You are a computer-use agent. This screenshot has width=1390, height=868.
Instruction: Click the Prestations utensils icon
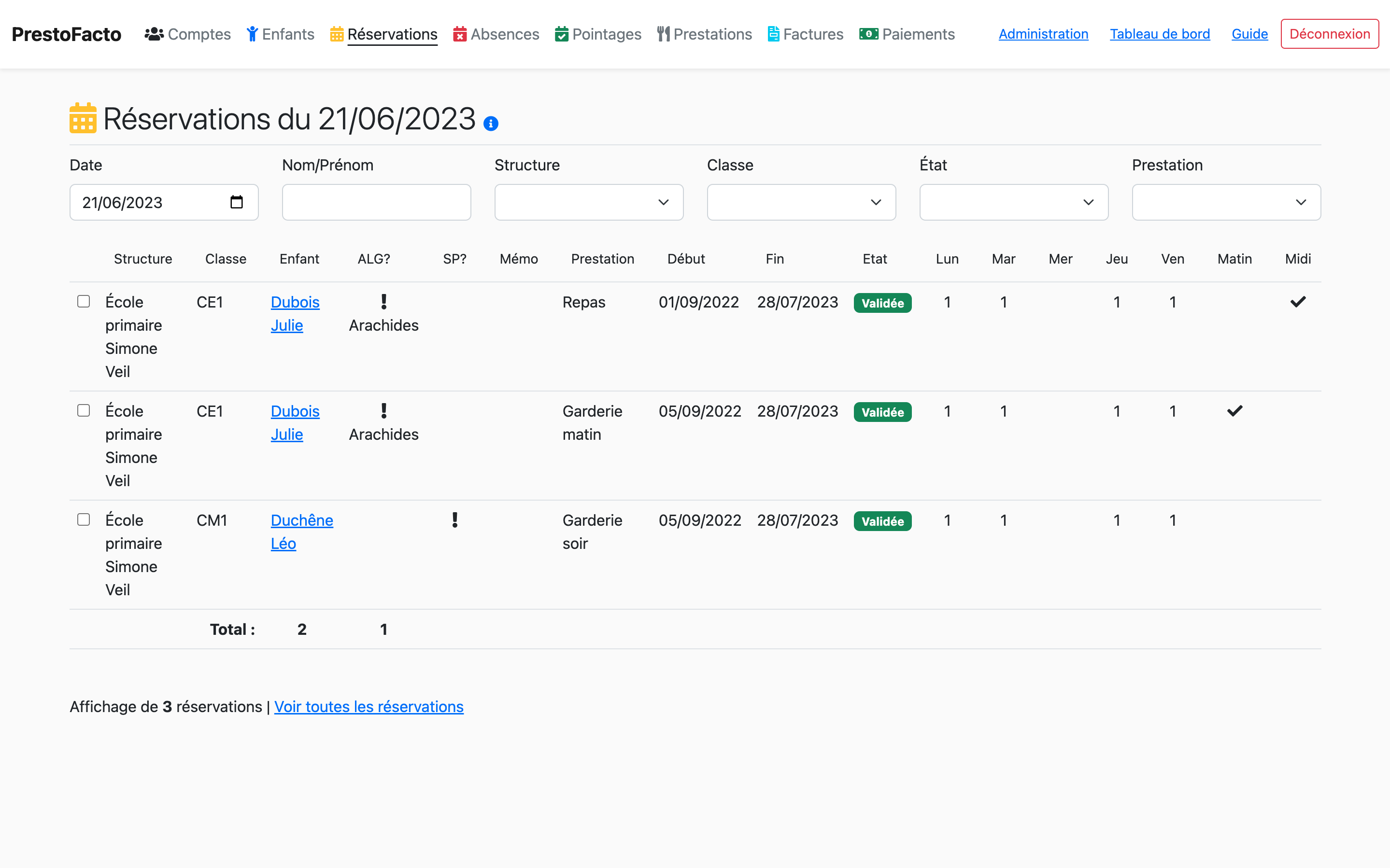[663, 34]
